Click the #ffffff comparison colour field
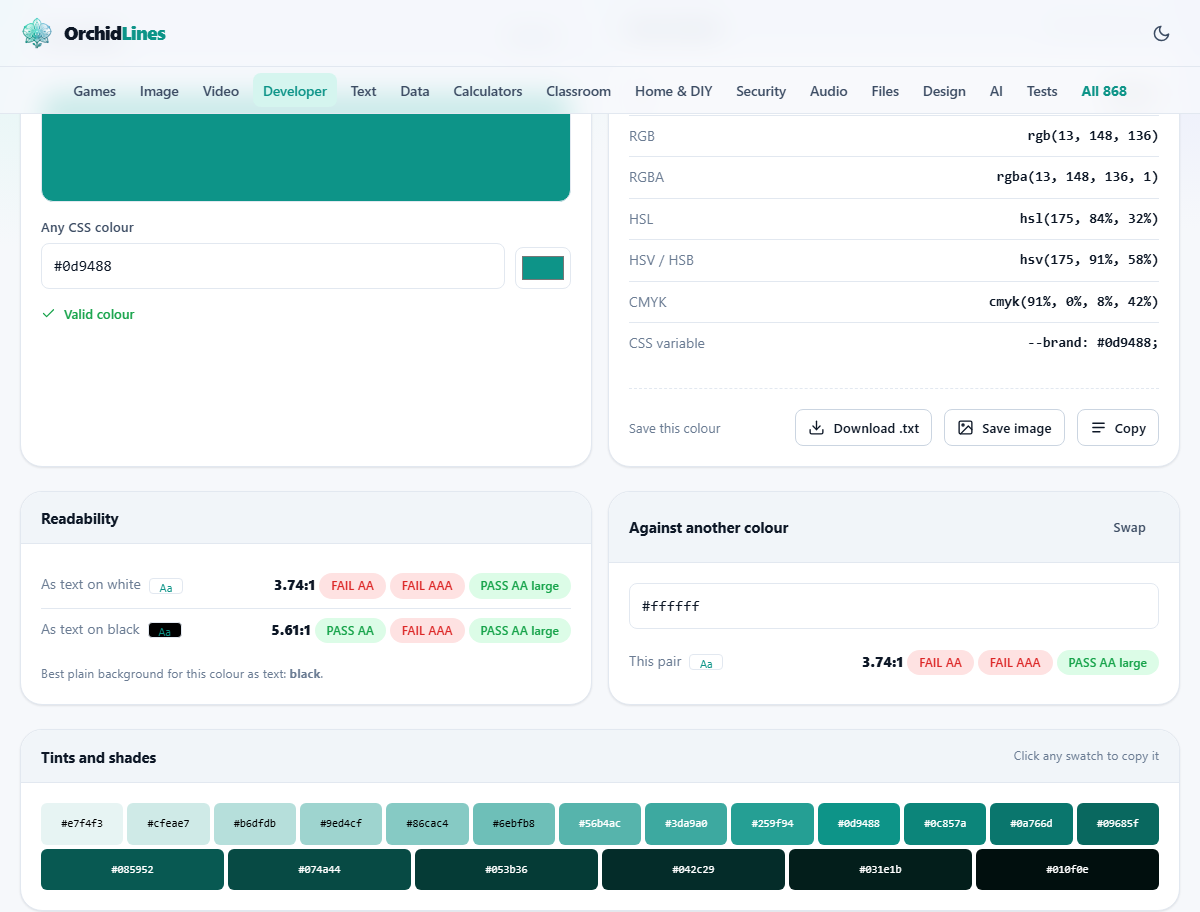The width and height of the screenshot is (1200, 912). click(894, 606)
